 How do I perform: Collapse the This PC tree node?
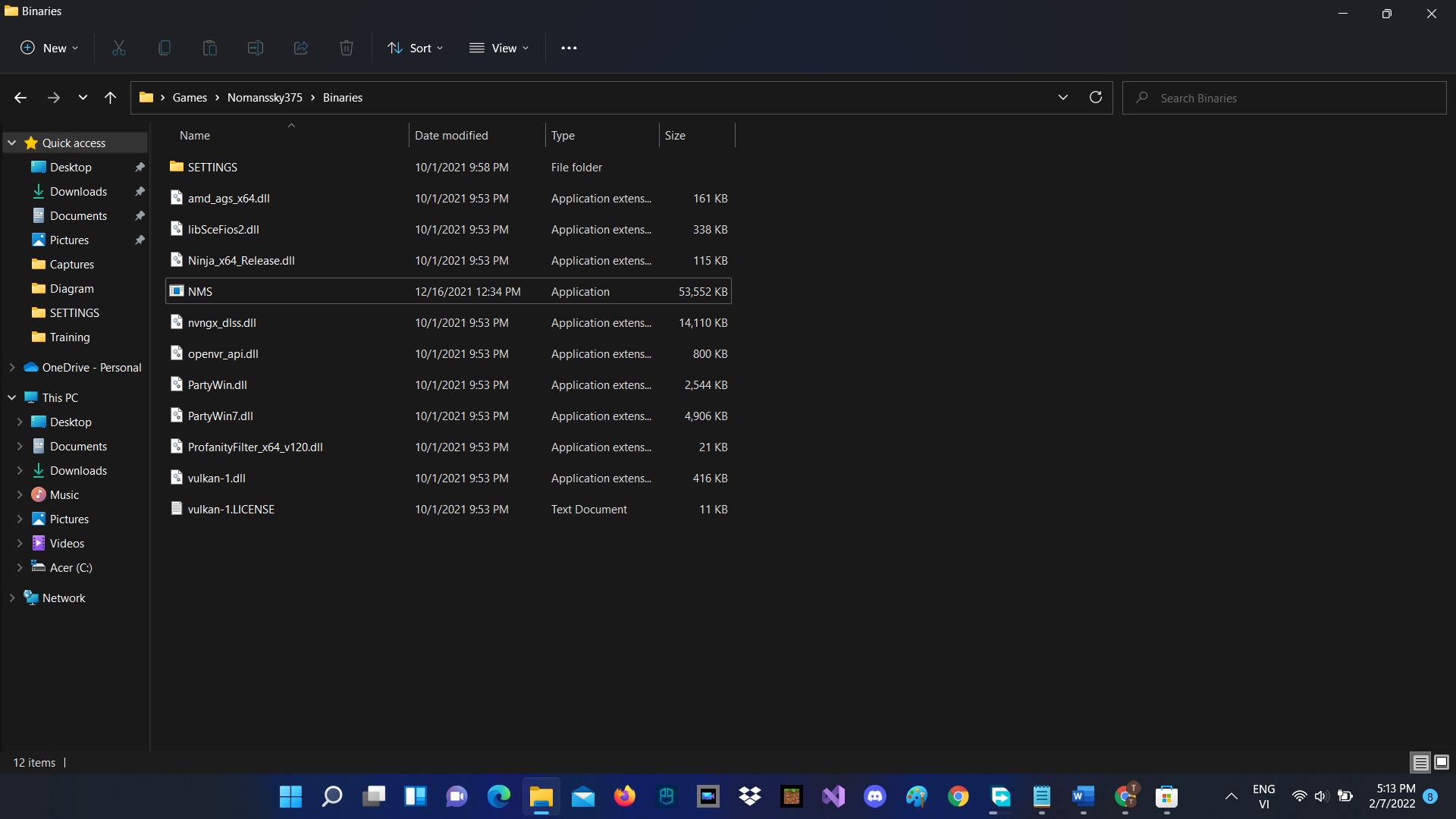coord(12,397)
